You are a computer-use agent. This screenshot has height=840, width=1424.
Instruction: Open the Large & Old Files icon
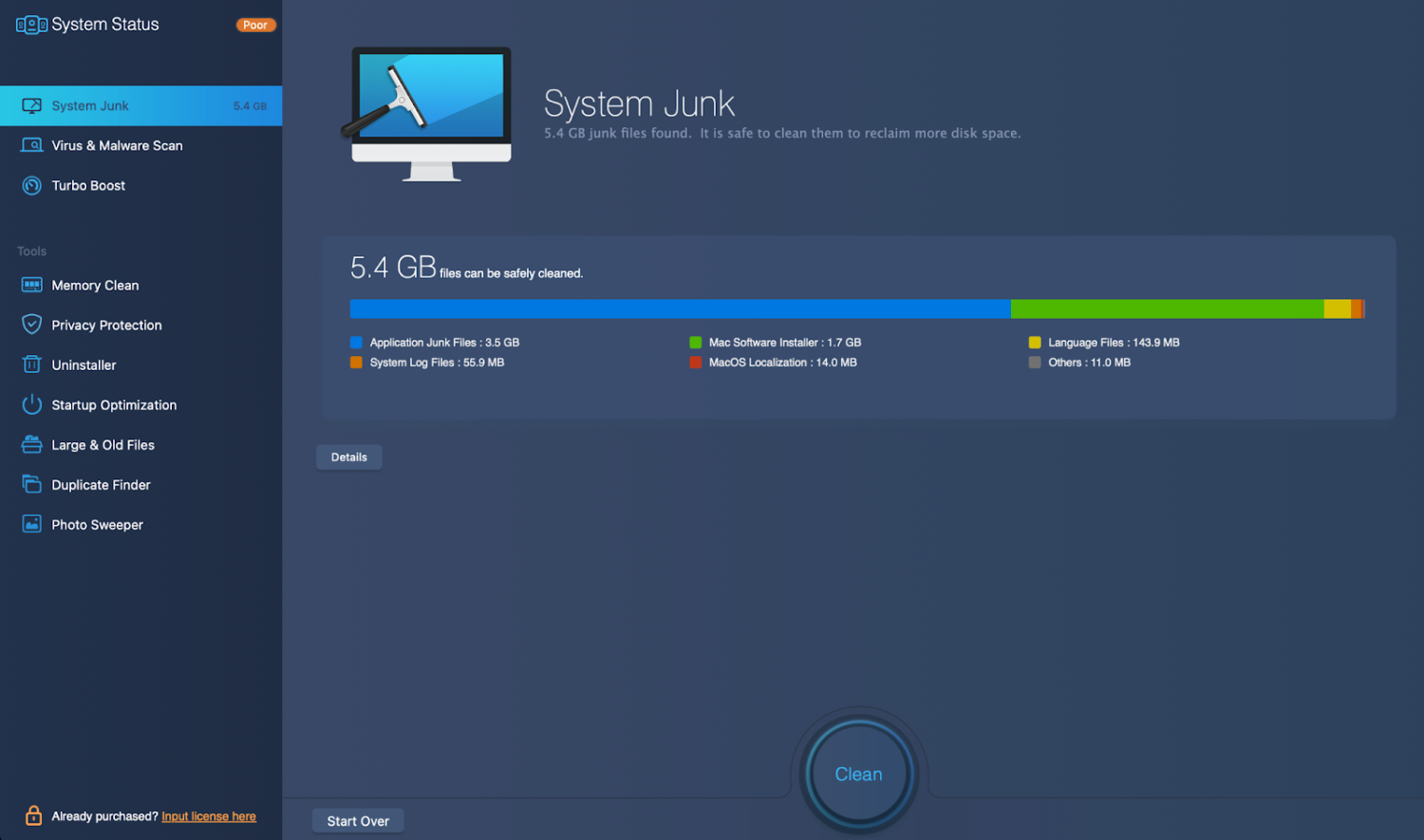pos(31,444)
